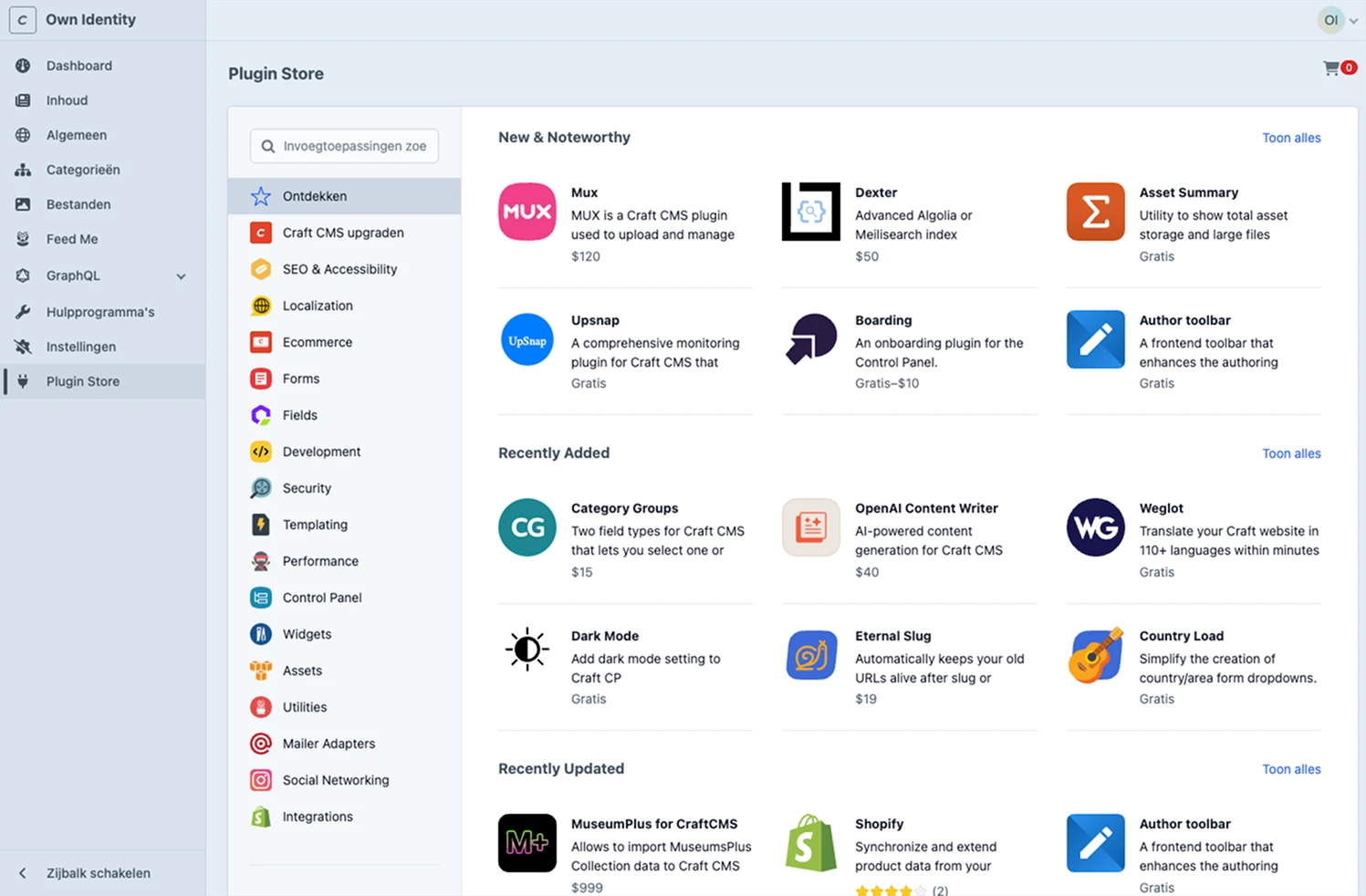Select the Ecommerce category
This screenshot has height=896, width=1366.
[344, 342]
